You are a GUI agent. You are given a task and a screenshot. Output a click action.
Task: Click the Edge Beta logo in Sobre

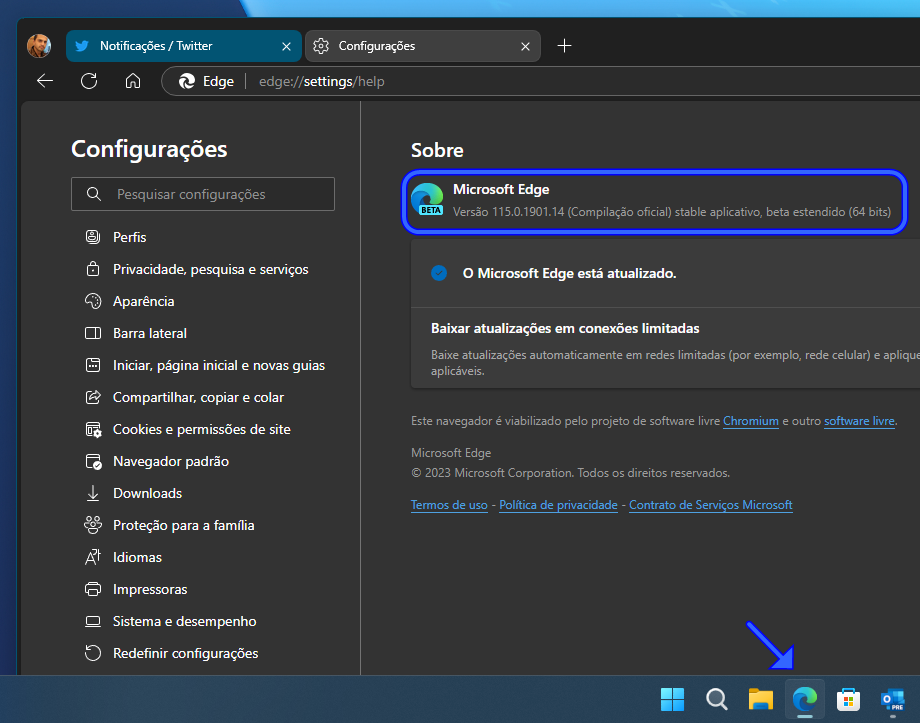(427, 200)
